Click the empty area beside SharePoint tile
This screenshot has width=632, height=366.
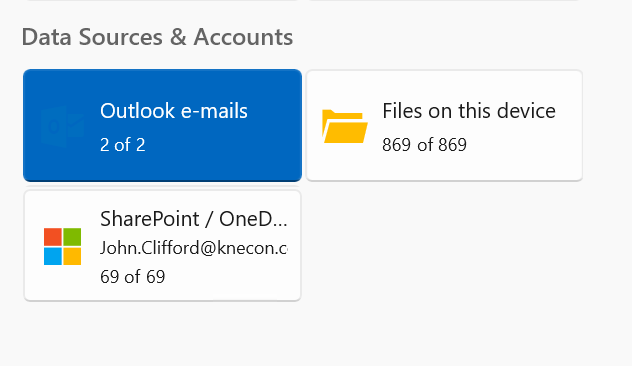click(x=443, y=245)
